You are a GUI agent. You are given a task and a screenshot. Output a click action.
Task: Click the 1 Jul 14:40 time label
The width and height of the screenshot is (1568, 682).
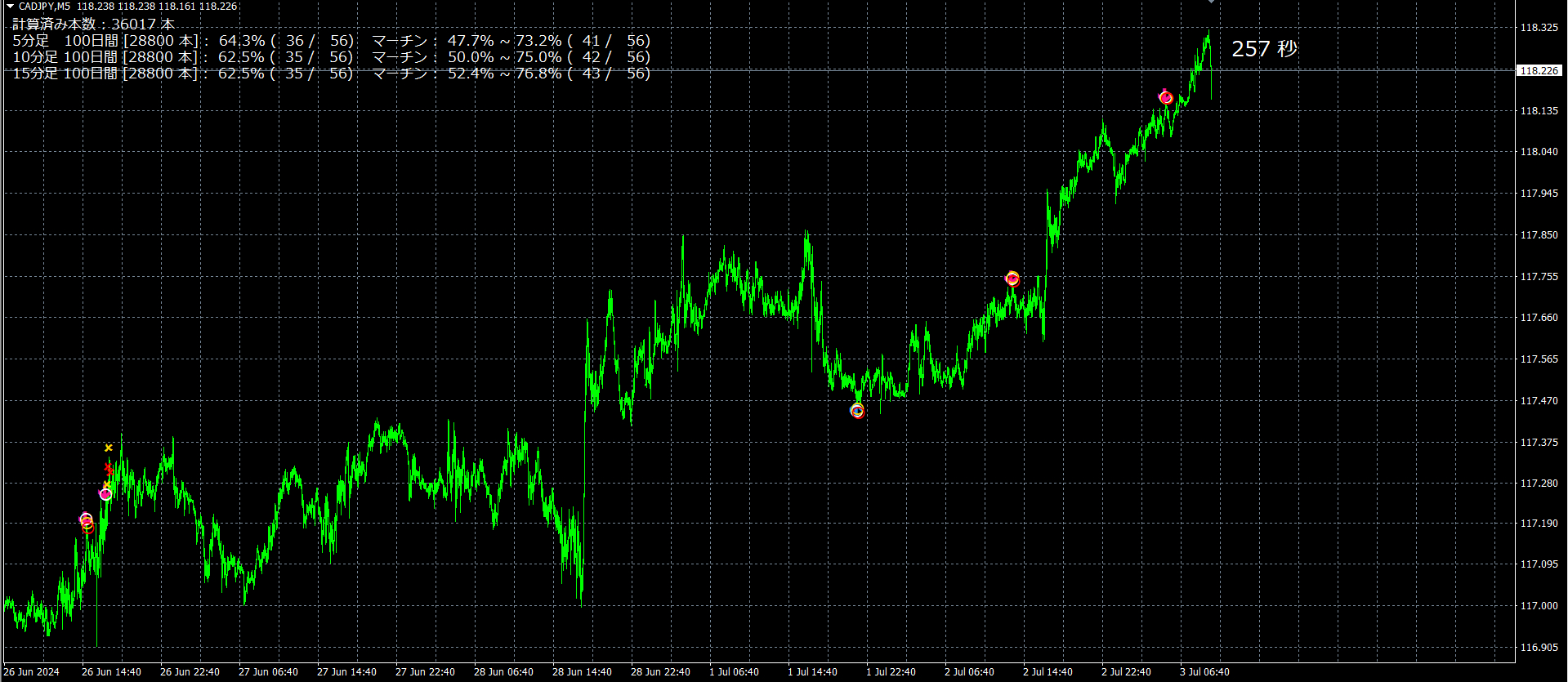pyautogui.click(x=812, y=672)
